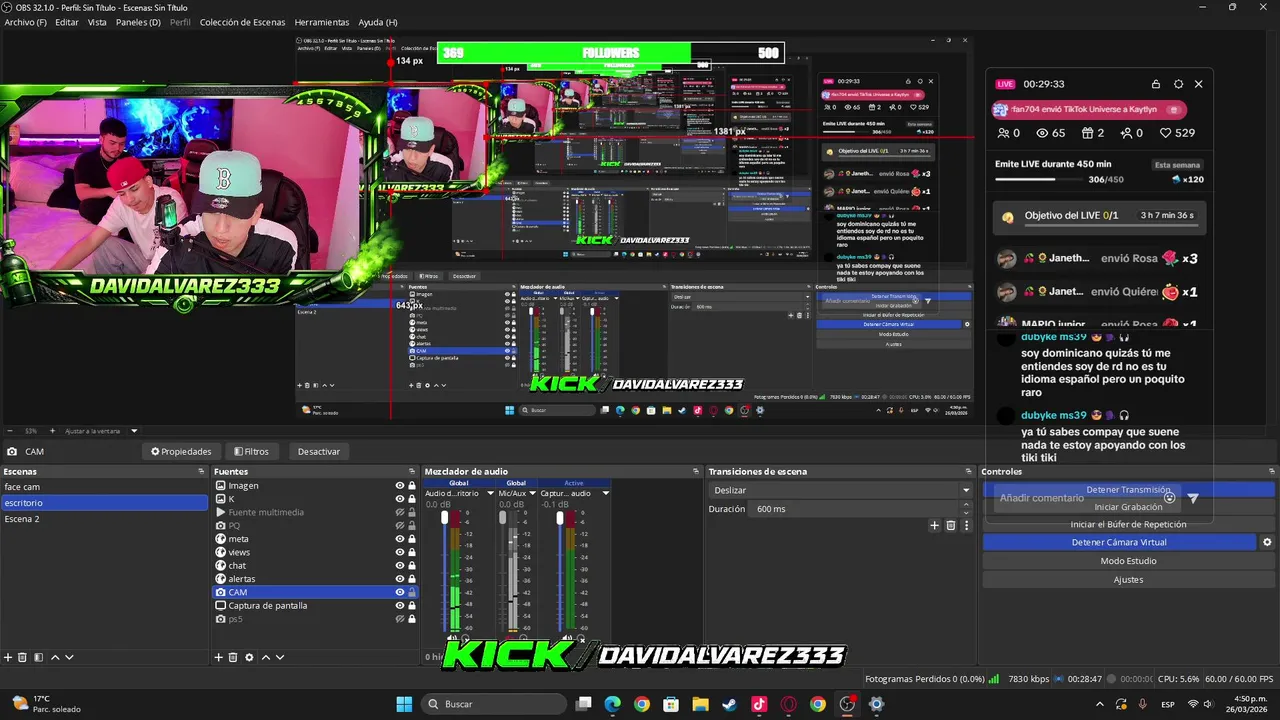The width and height of the screenshot is (1280, 720).
Task: Adjust Captura de audio volume fader
Action: pos(561,519)
